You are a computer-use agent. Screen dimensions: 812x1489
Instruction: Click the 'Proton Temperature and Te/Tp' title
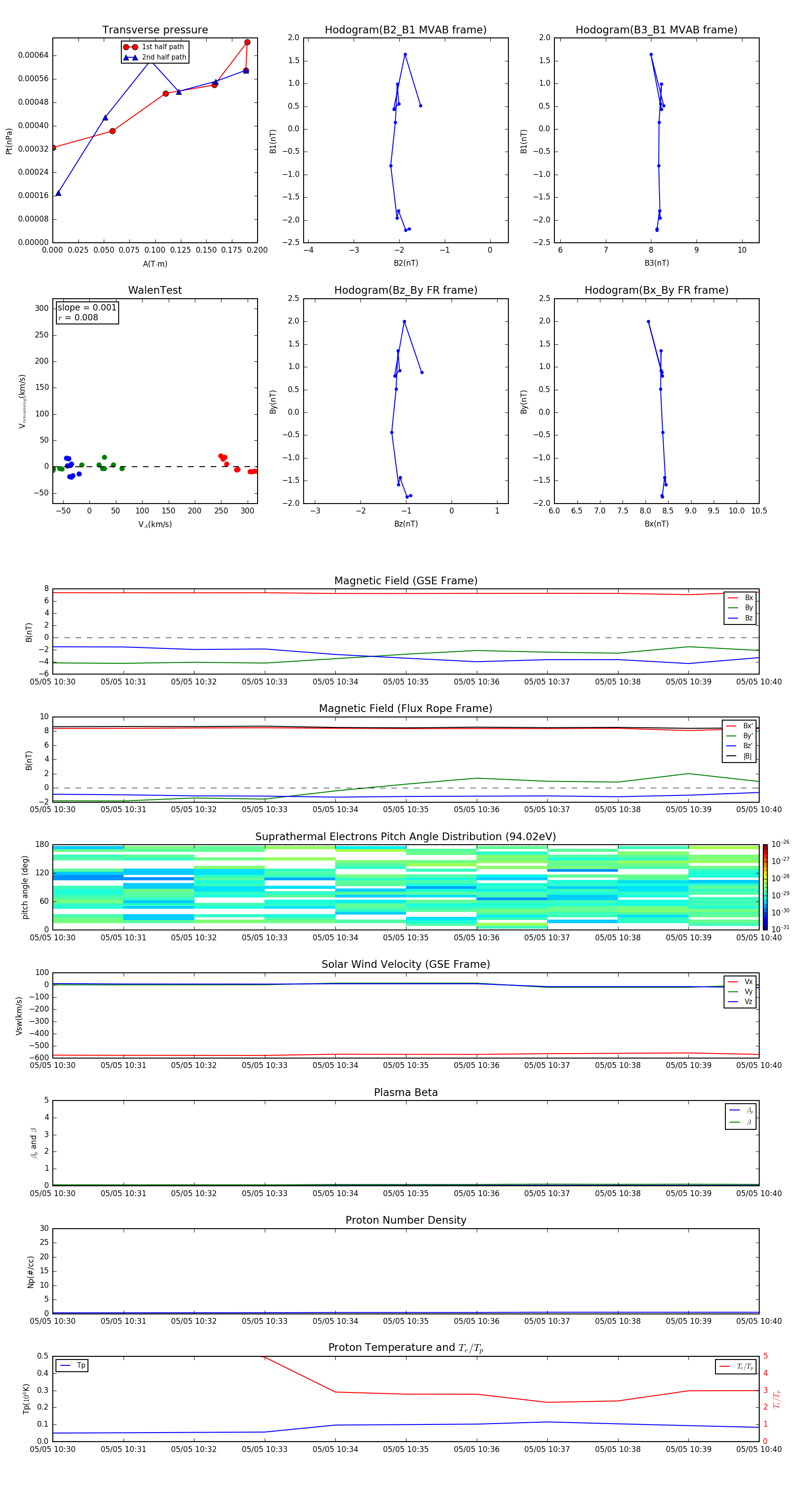coord(406,1348)
